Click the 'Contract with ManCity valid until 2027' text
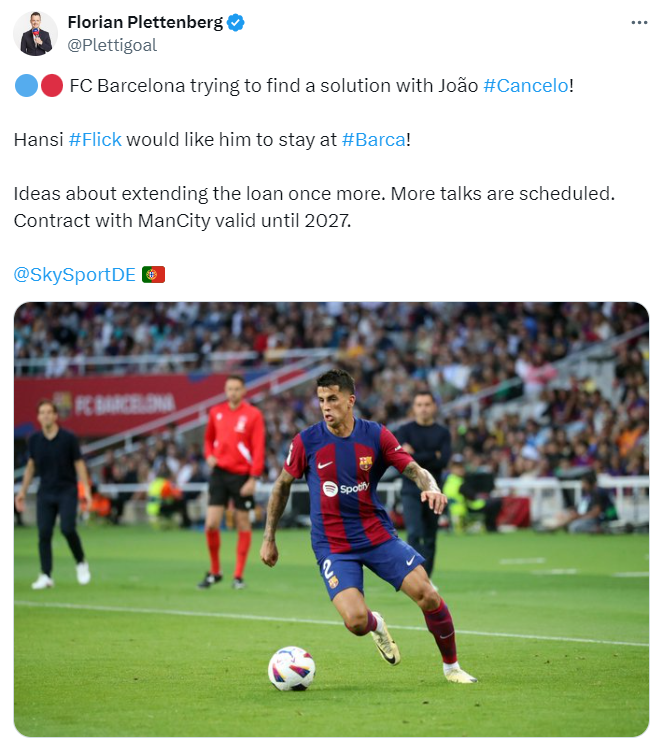Viewport: 662px width, 741px height. [182, 221]
